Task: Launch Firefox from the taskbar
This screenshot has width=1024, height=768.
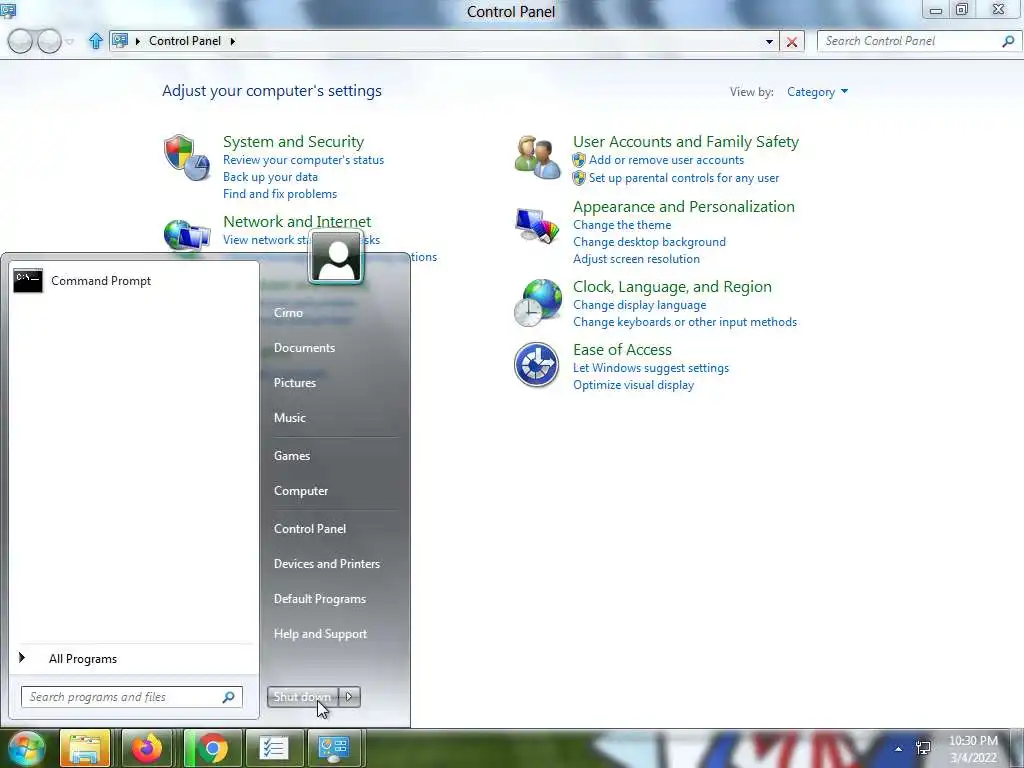Action: 147,748
